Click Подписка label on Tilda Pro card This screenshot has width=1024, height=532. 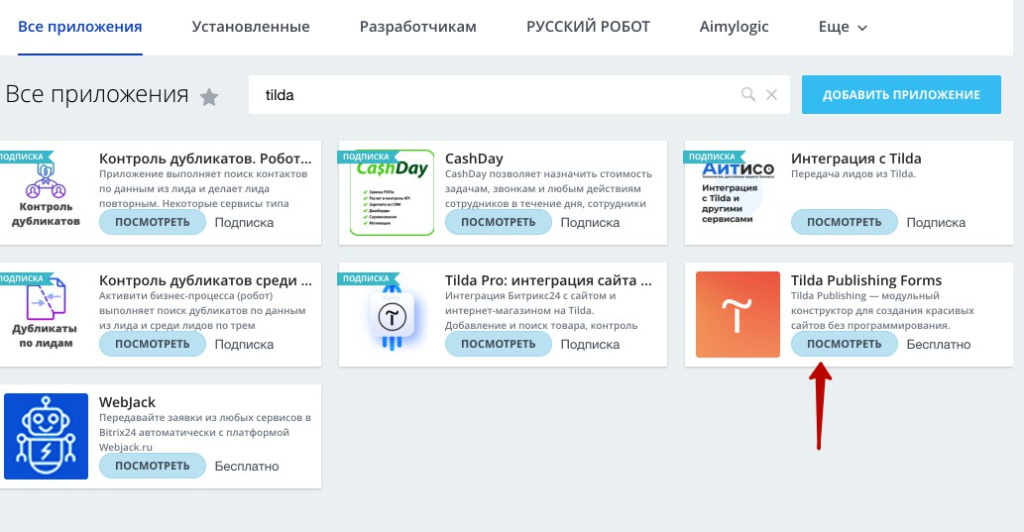pyautogui.click(x=590, y=345)
